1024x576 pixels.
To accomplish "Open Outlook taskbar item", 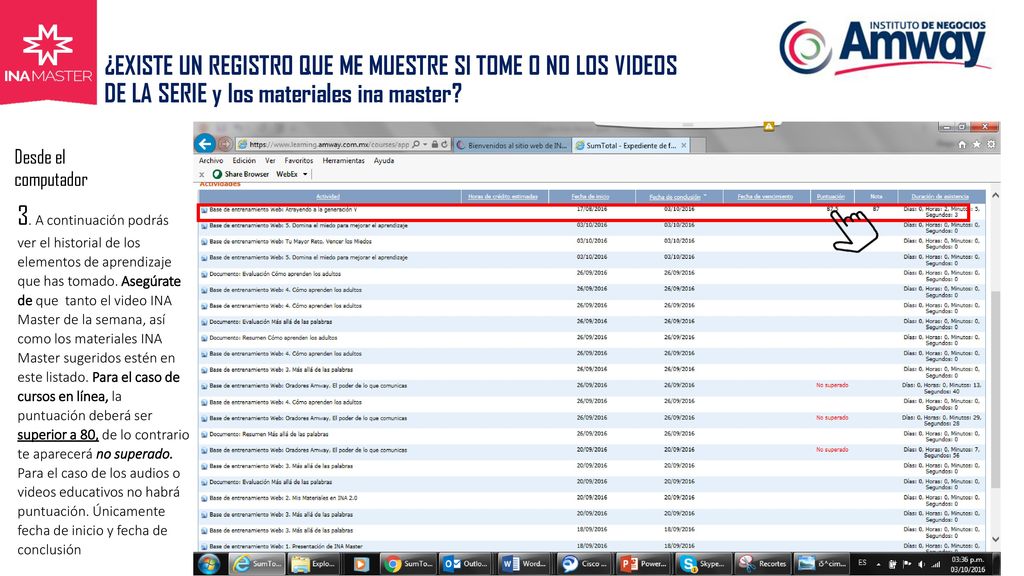I will [x=466, y=564].
